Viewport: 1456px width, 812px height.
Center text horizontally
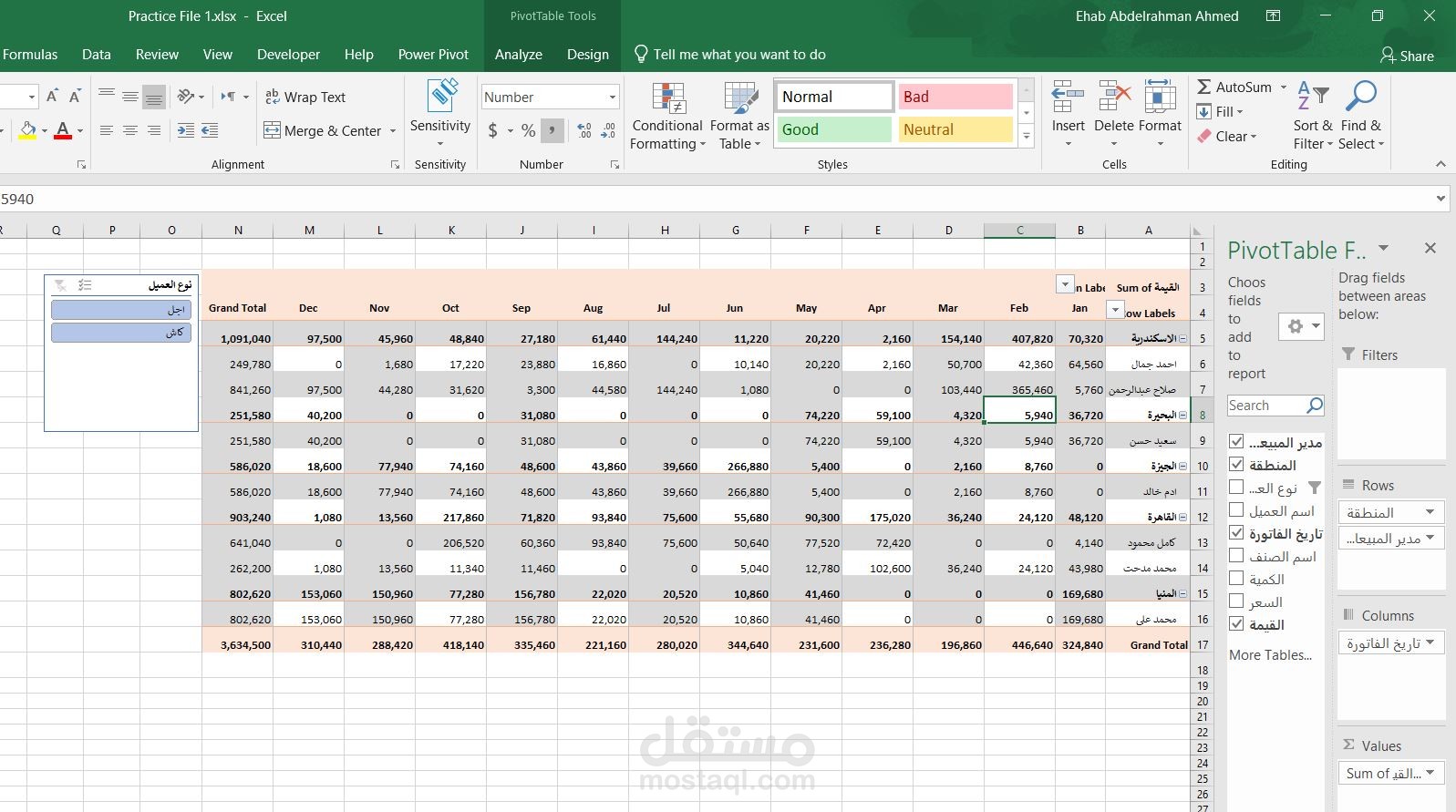130,130
